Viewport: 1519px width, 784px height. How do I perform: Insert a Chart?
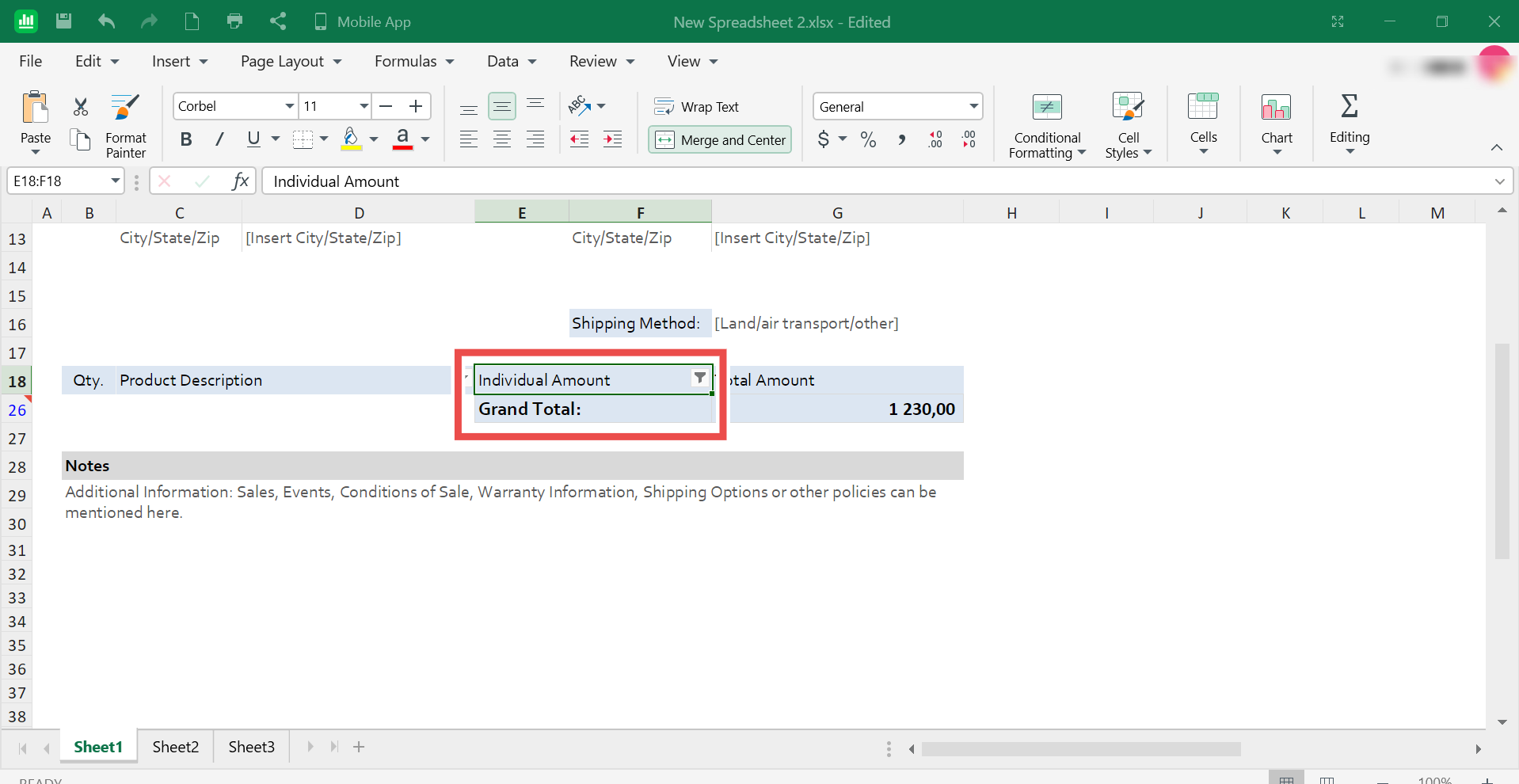click(x=1277, y=124)
